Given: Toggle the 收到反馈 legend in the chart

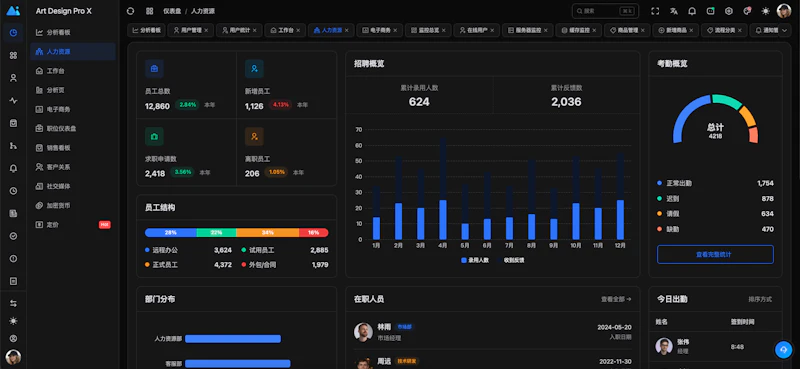Looking at the screenshot, I should [x=510, y=260].
